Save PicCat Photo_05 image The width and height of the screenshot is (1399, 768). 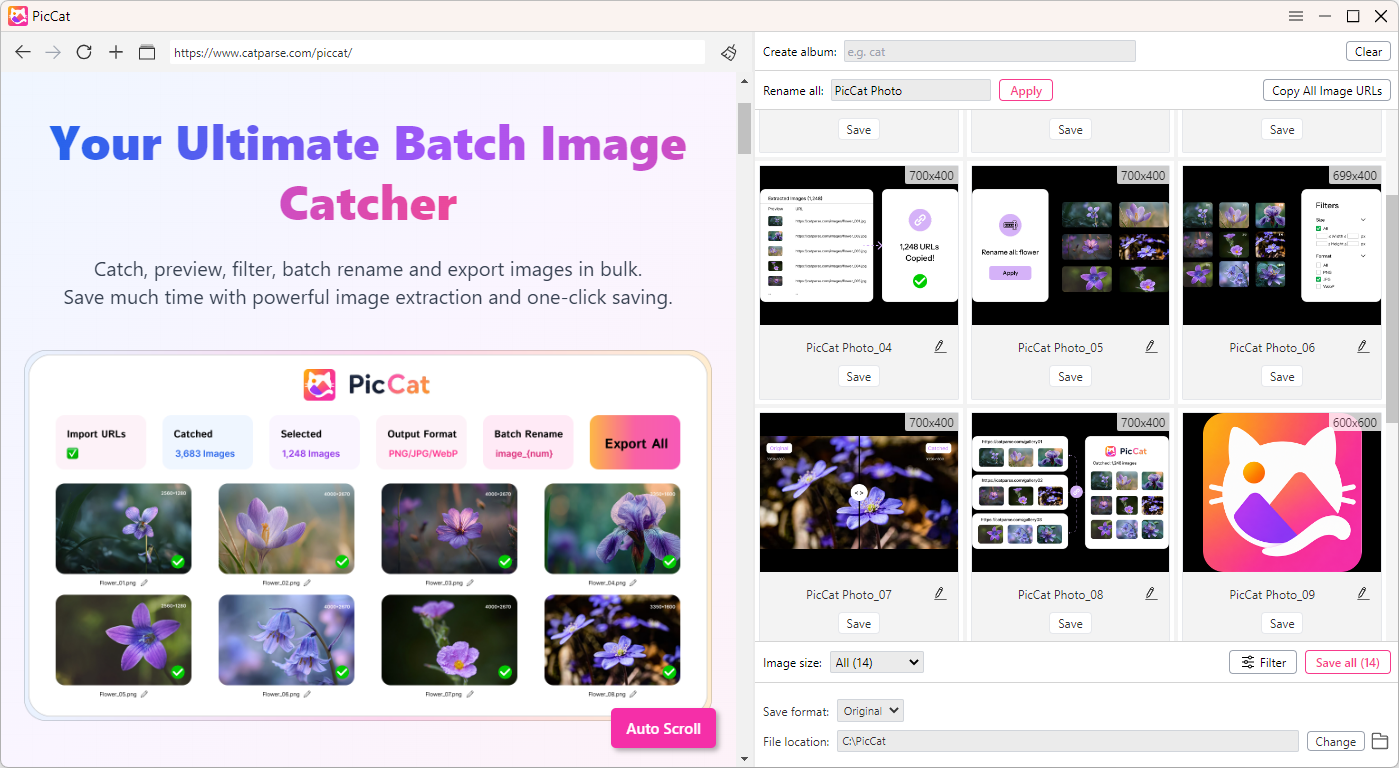[1070, 377]
